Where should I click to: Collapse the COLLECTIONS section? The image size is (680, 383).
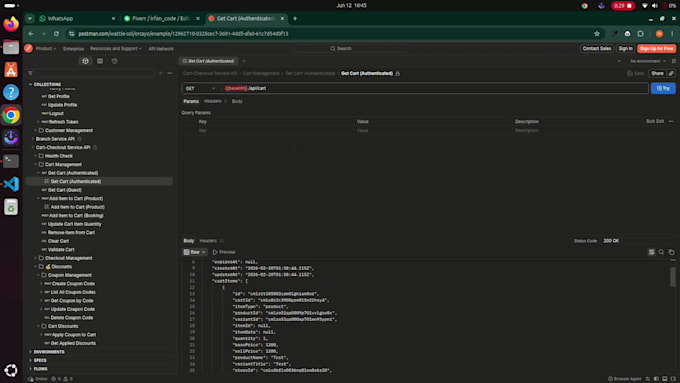coord(30,85)
